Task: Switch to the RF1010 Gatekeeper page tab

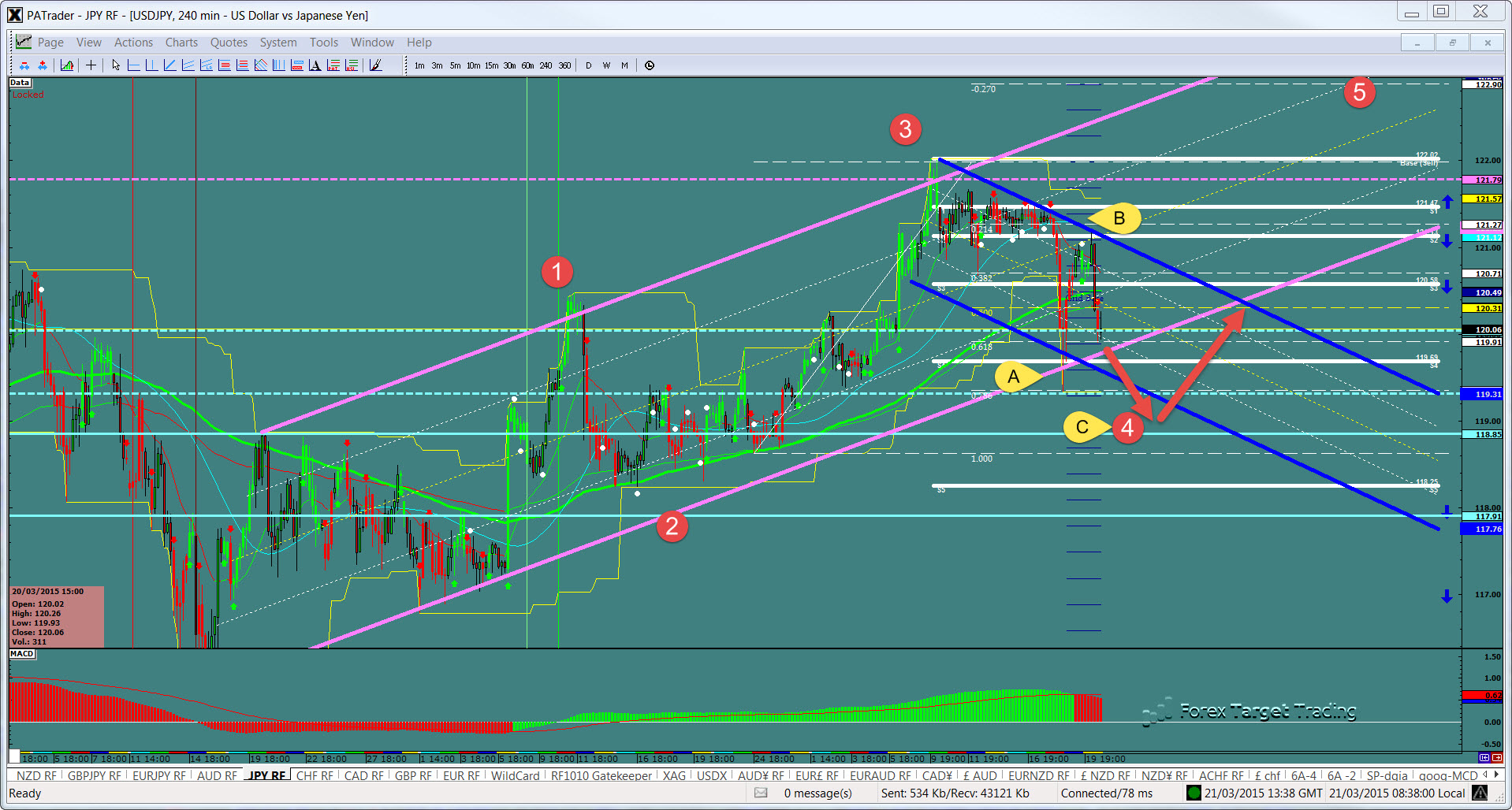Action: (x=601, y=775)
